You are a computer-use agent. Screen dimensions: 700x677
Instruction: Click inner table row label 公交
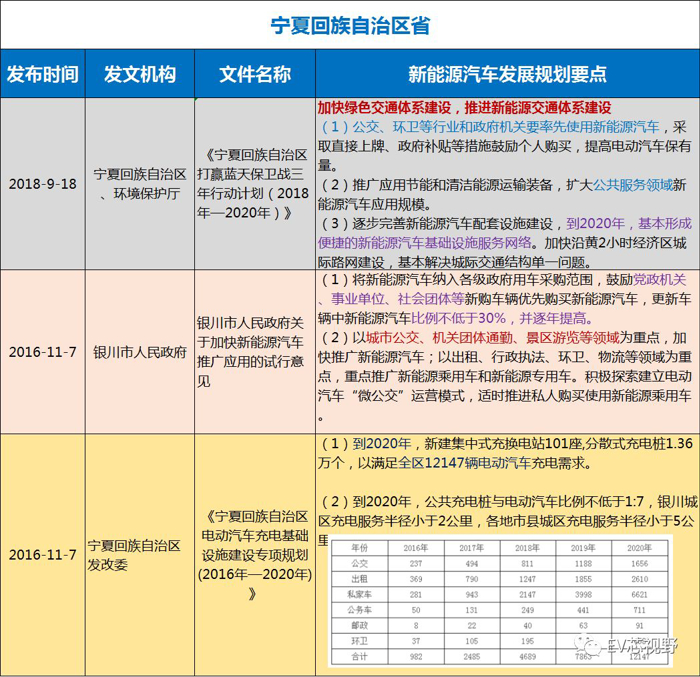[359, 564]
